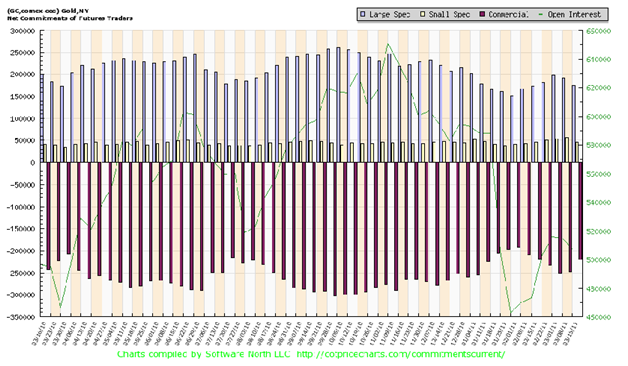Open the cotpricecharts.com URL in footer
Viewport: 628px width, 366px height.
pyautogui.click(x=401, y=354)
